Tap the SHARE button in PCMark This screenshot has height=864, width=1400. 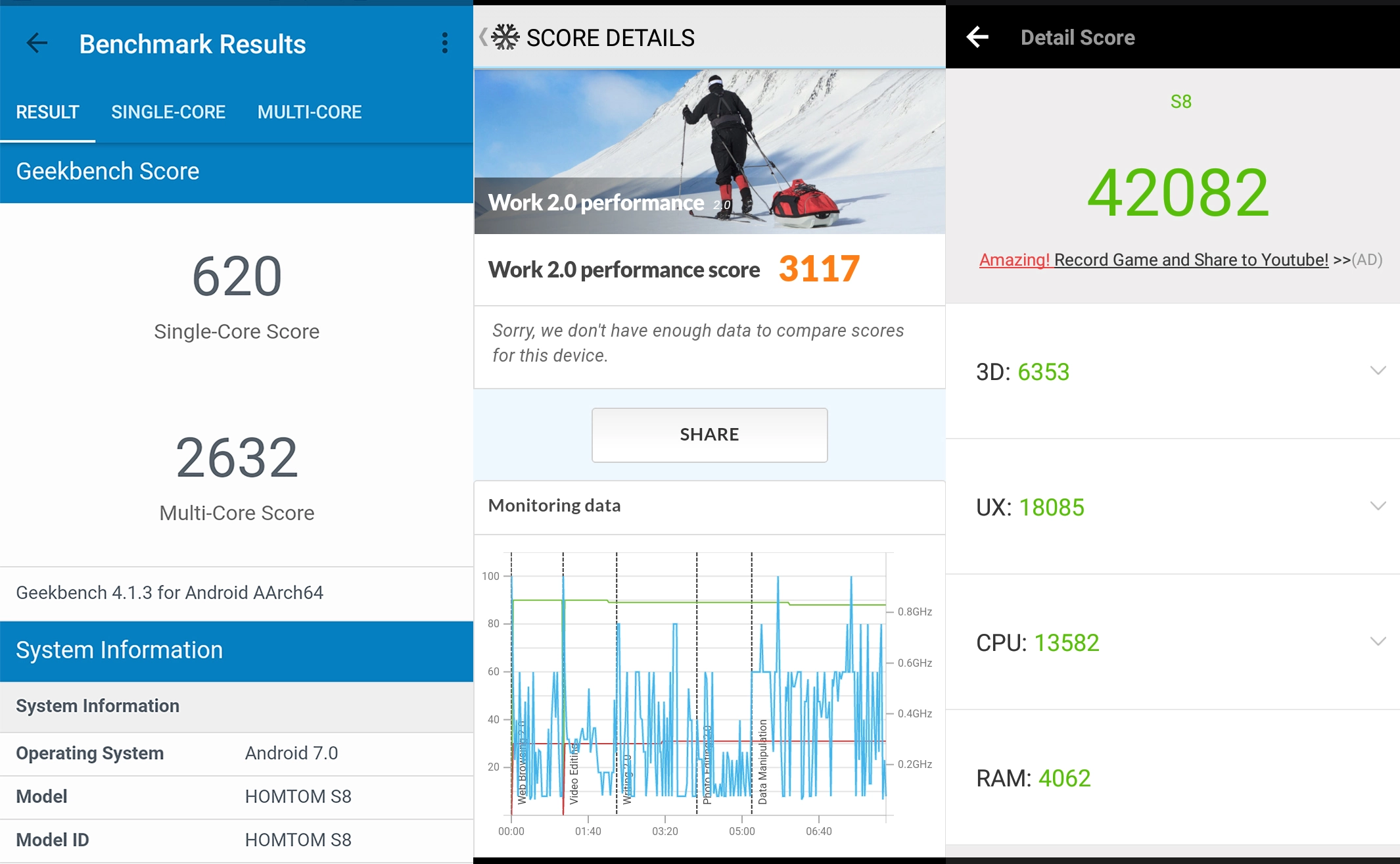pos(709,435)
